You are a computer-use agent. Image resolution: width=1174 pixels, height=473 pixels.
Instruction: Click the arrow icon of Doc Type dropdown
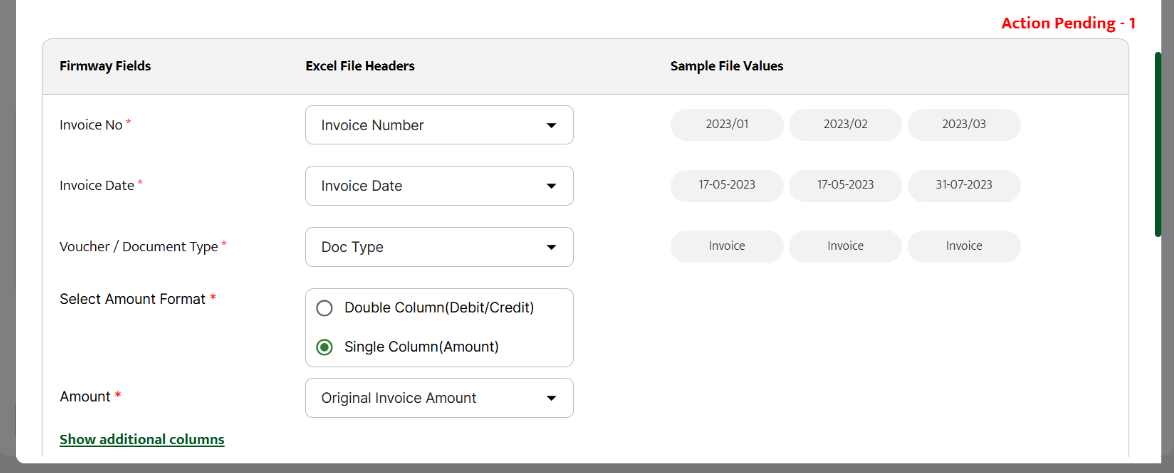pos(551,247)
